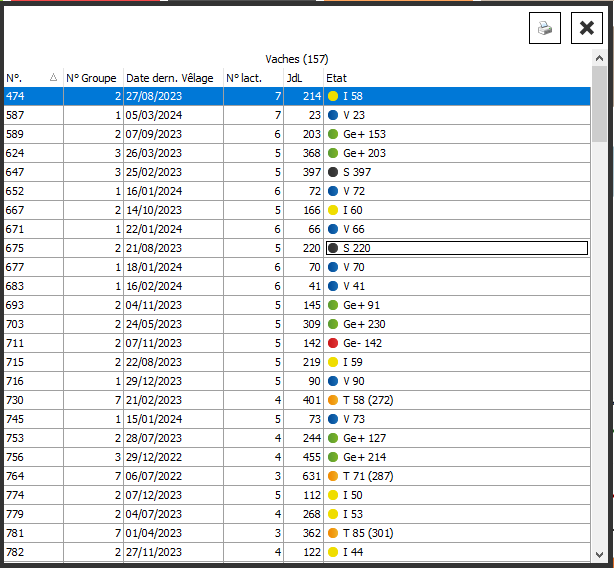Click the red Ge- 142 status dot

pyautogui.click(x=333, y=343)
